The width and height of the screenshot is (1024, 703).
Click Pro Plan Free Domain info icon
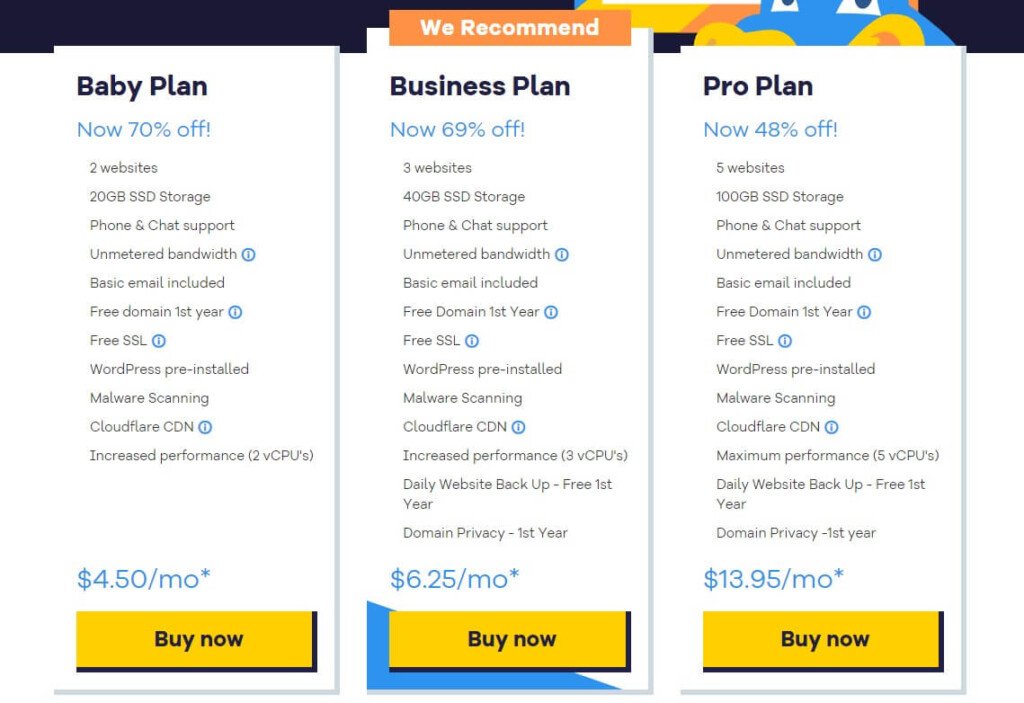(x=864, y=312)
